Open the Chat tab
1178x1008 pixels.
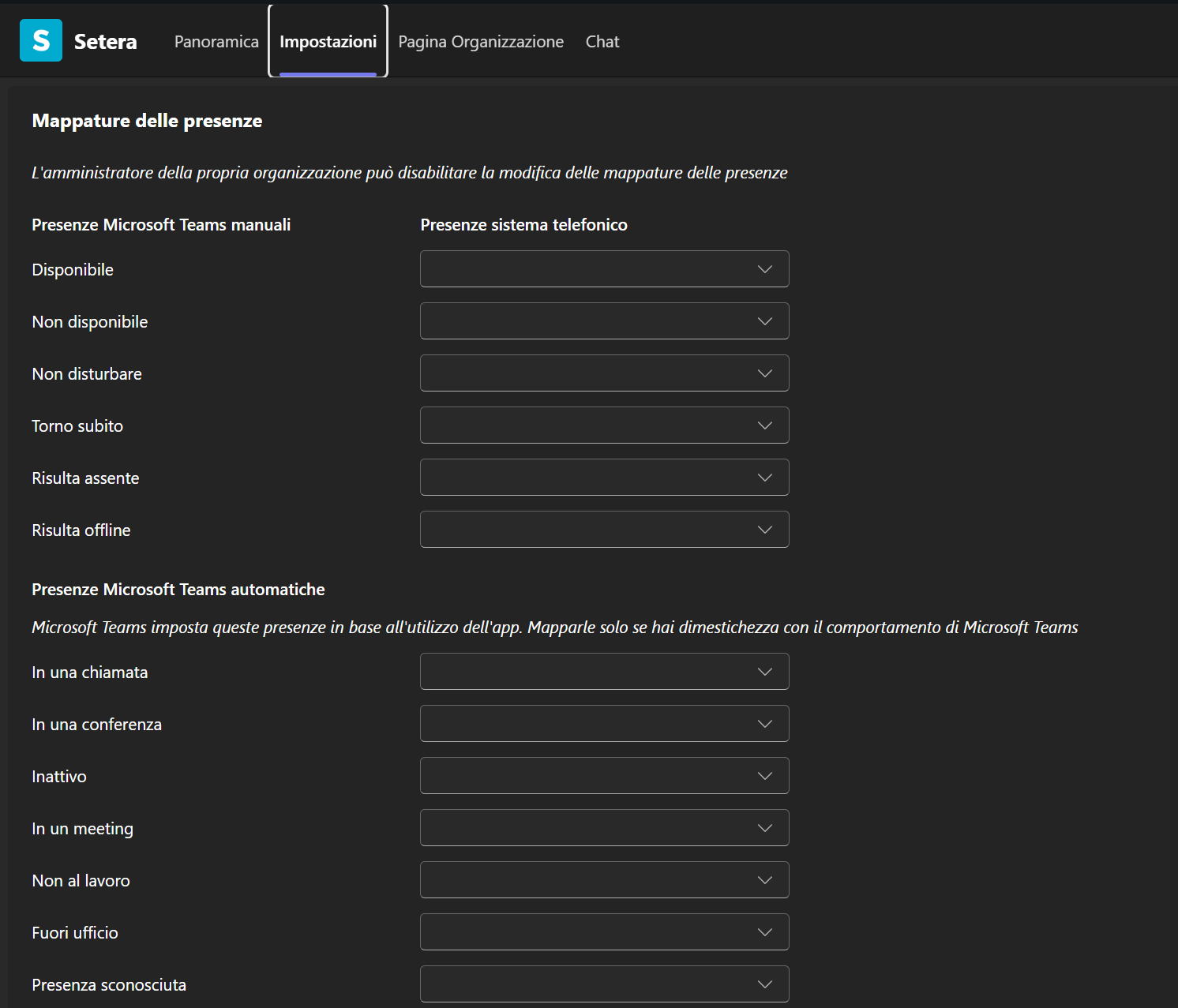602,42
